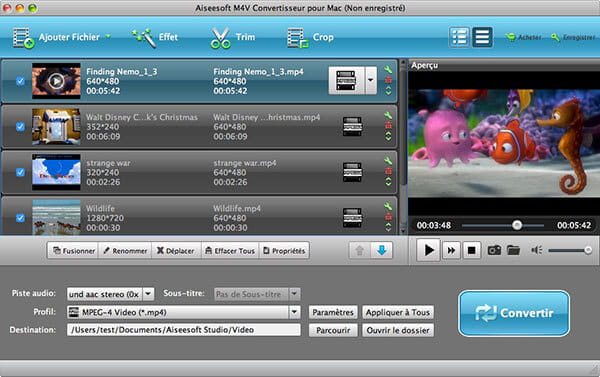Viewport: 600px width, 377px height.
Task: Open the Sous-titre dropdown
Action: [257, 294]
